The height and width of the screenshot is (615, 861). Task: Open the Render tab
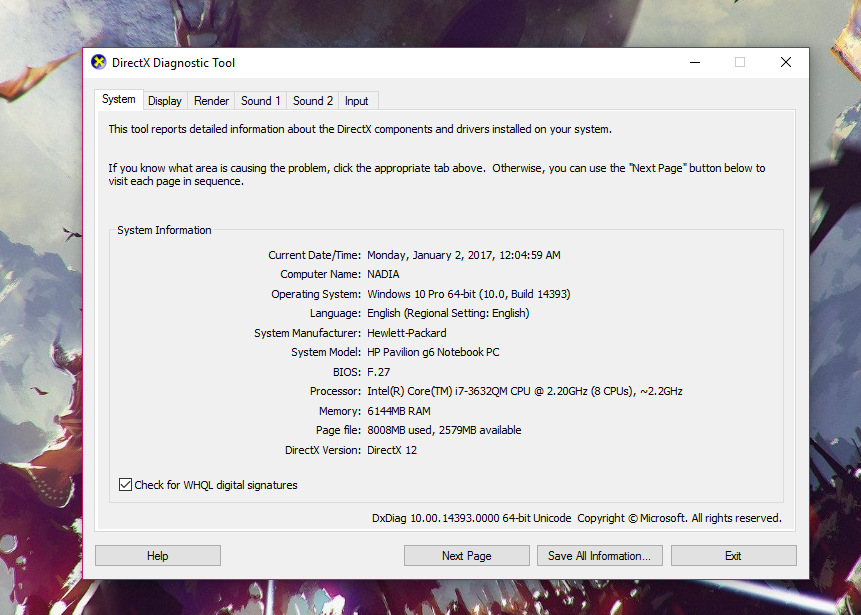coord(211,101)
